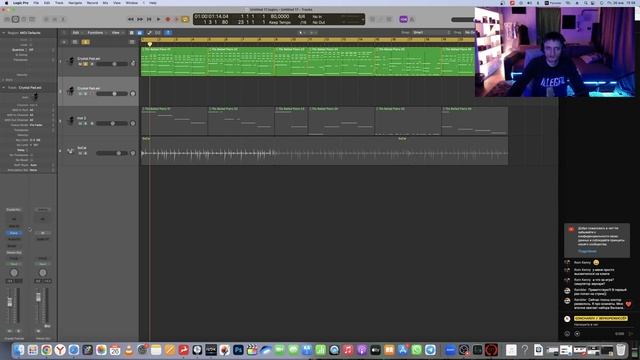Unsolo the first Crystal Pad track
The height and width of the screenshot is (360, 640).
(x=85, y=64)
